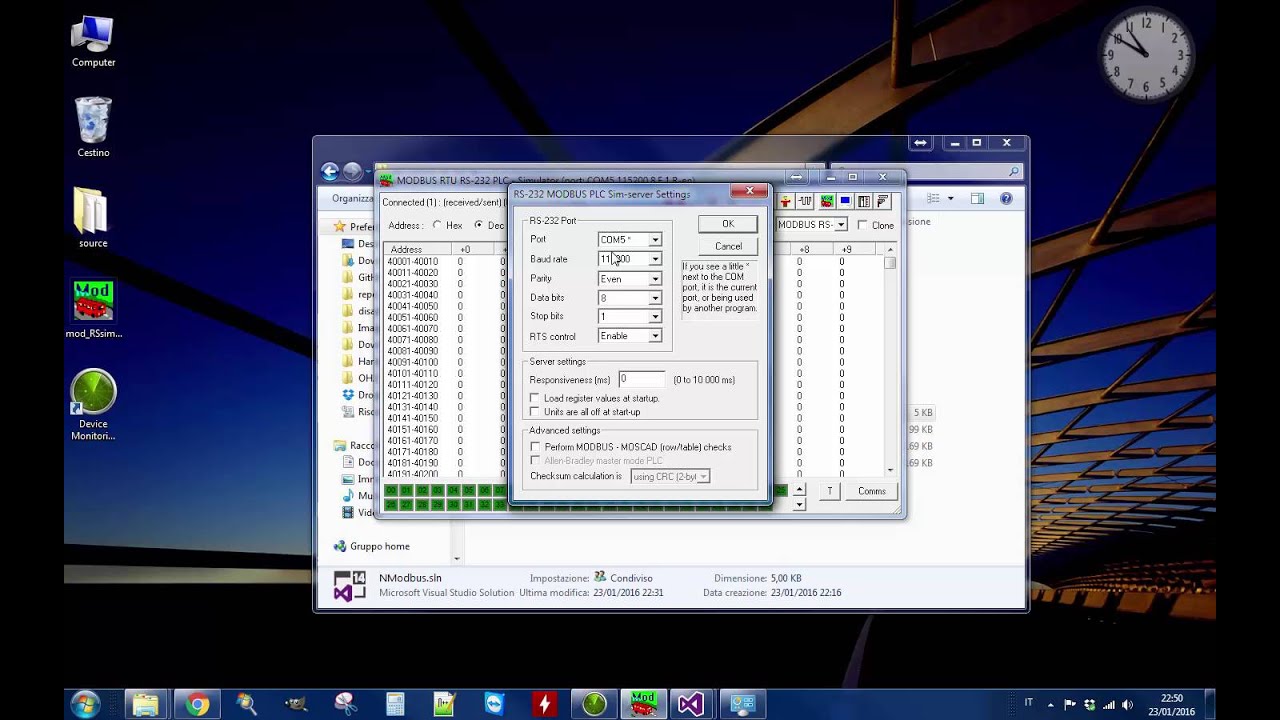Open File Explorer from taskbar
This screenshot has height=720, width=1280.
coord(145,704)
